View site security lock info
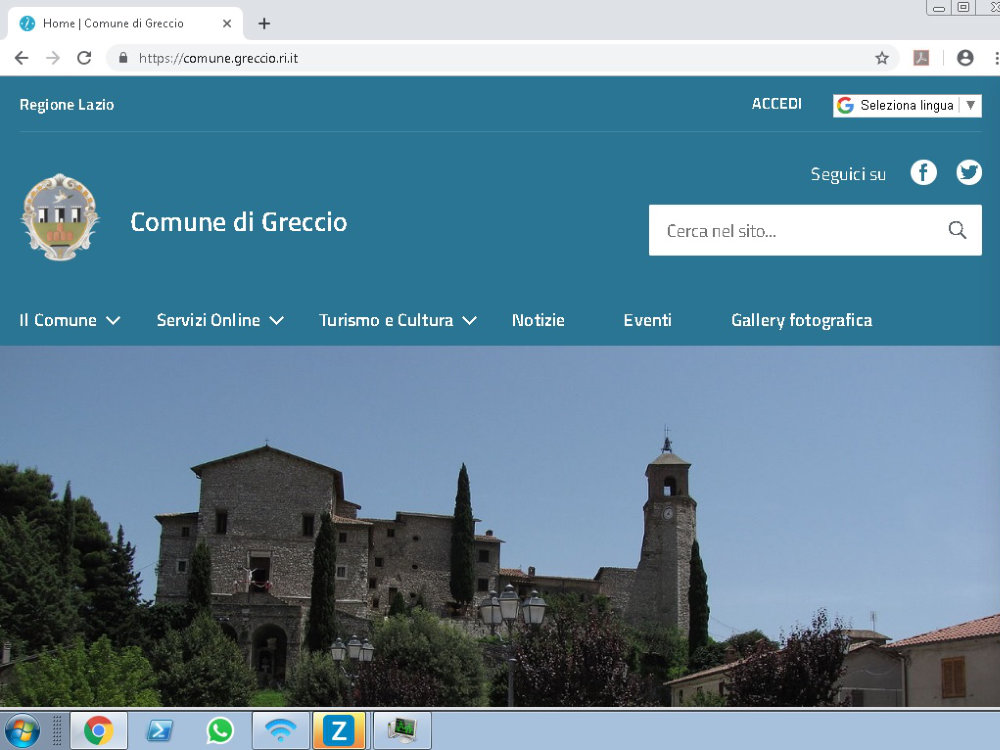The width and height of the screenshot is (1000, 750). [123, 58]
